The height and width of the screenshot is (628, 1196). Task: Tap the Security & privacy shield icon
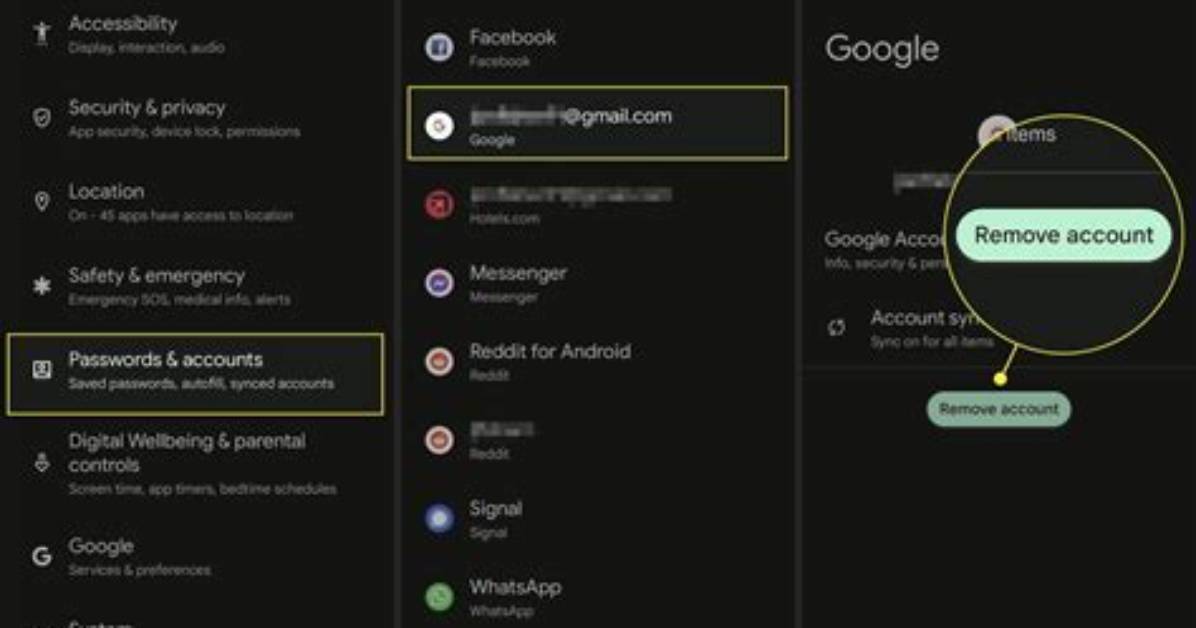pos(41,118)
